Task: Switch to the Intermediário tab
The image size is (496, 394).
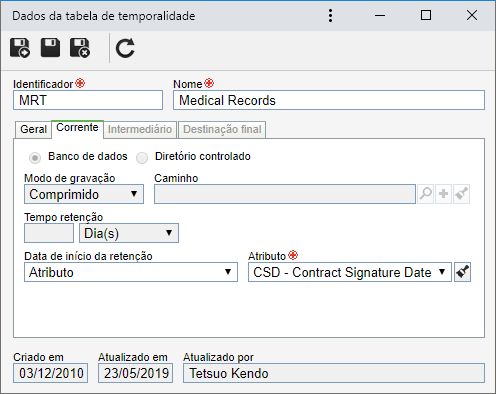Action: tap(140, 129)
